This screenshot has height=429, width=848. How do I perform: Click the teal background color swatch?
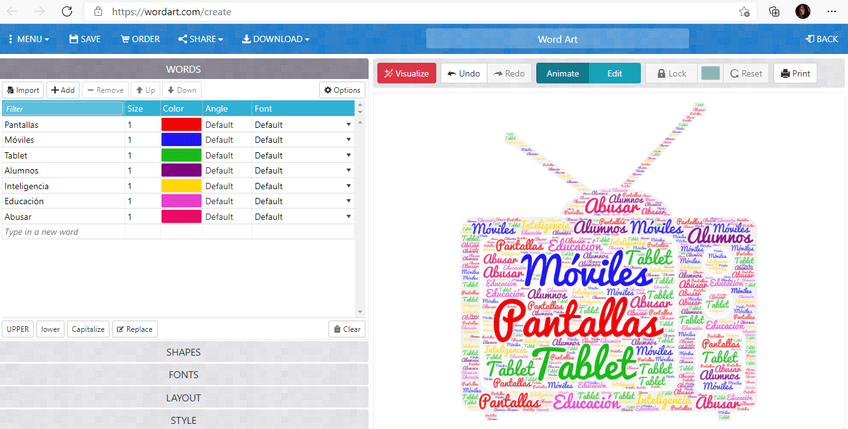coord(710,74)
